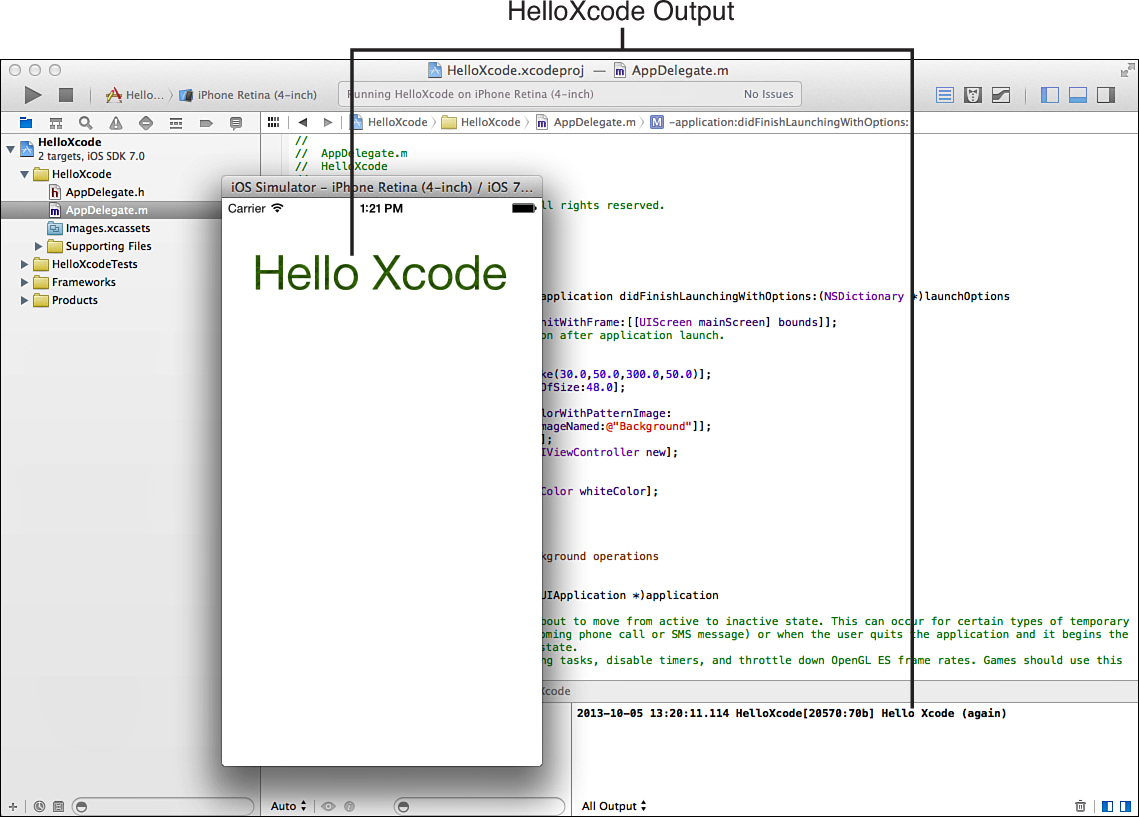Go back in editor history
Image resolution: width=1139 pixels, height=817 pixels.
click(303, 122)
